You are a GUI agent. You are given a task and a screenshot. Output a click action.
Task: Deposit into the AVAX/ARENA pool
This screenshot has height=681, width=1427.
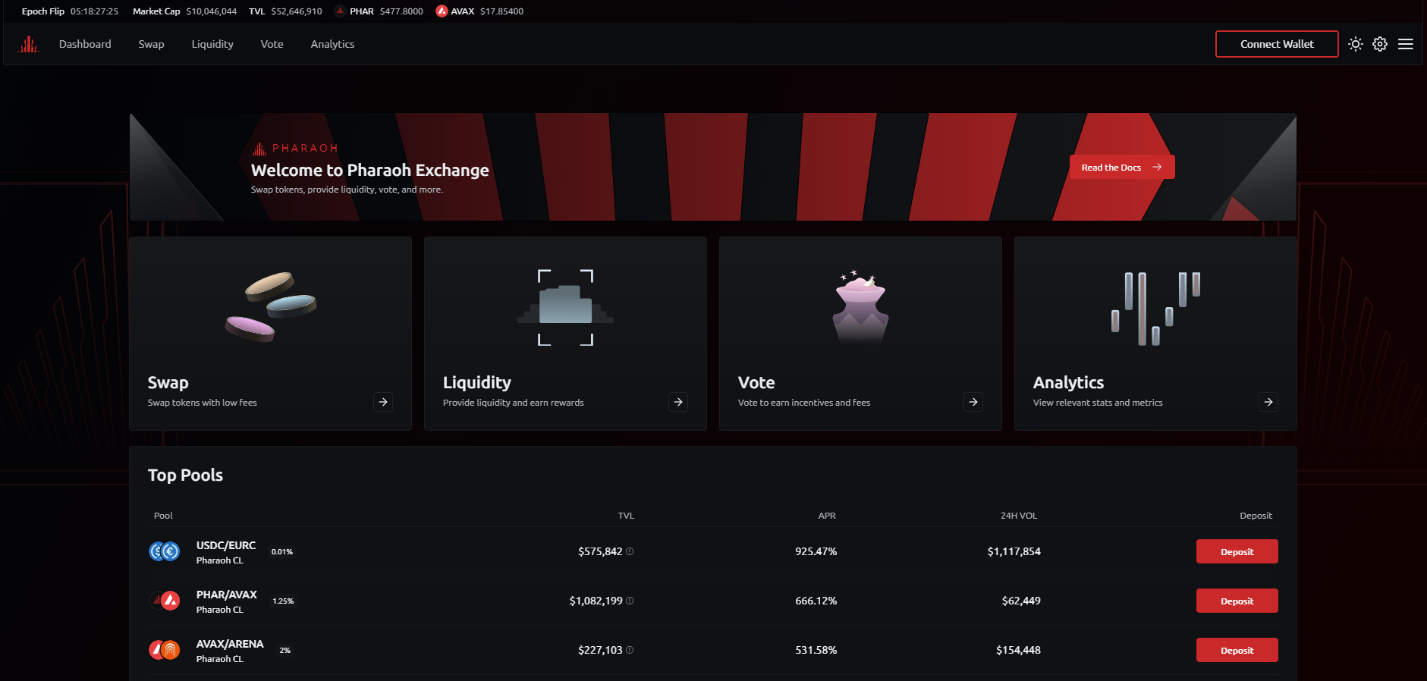(x=1237, y=650)
